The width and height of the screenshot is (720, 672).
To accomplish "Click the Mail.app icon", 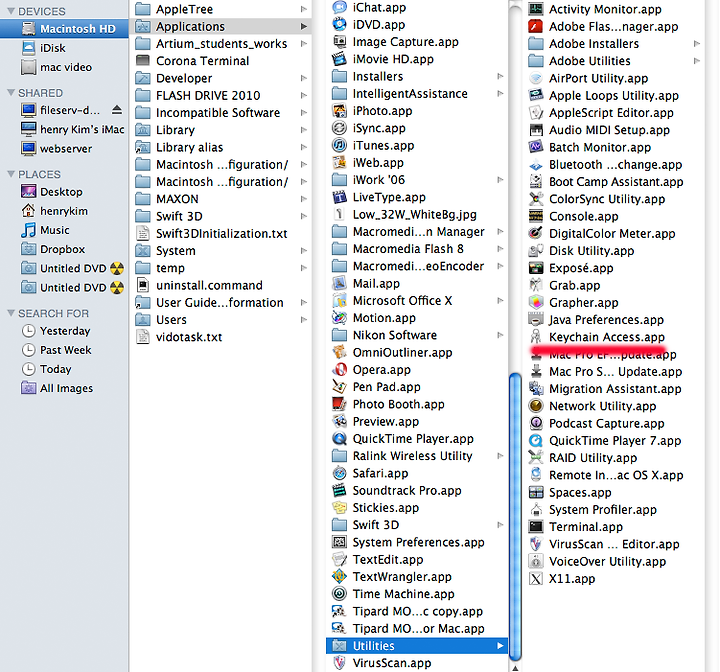I will pos(339,283).
